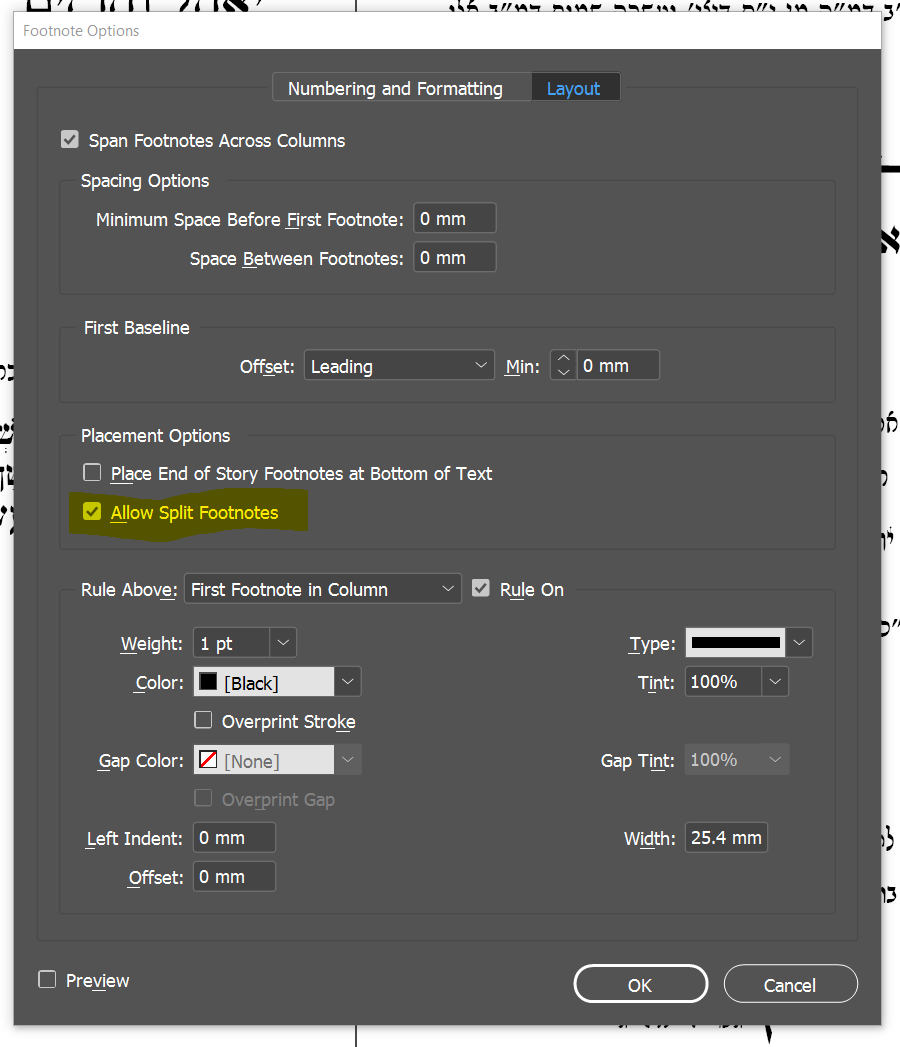Open the Rule Above dropdown
Viewport: 900px width, 1047px height.
click(322, 589)
